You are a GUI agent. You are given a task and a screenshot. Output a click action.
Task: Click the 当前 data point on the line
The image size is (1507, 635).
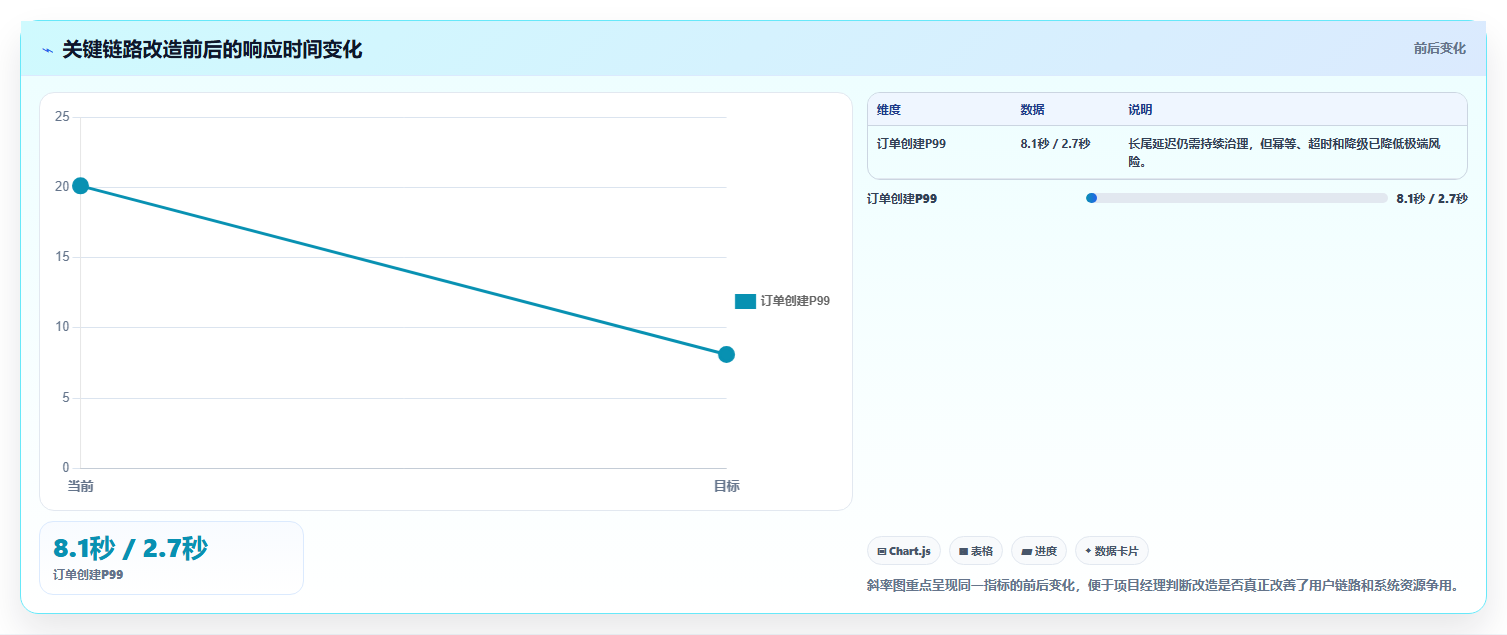pyautogui.click(x=80, y=185)
